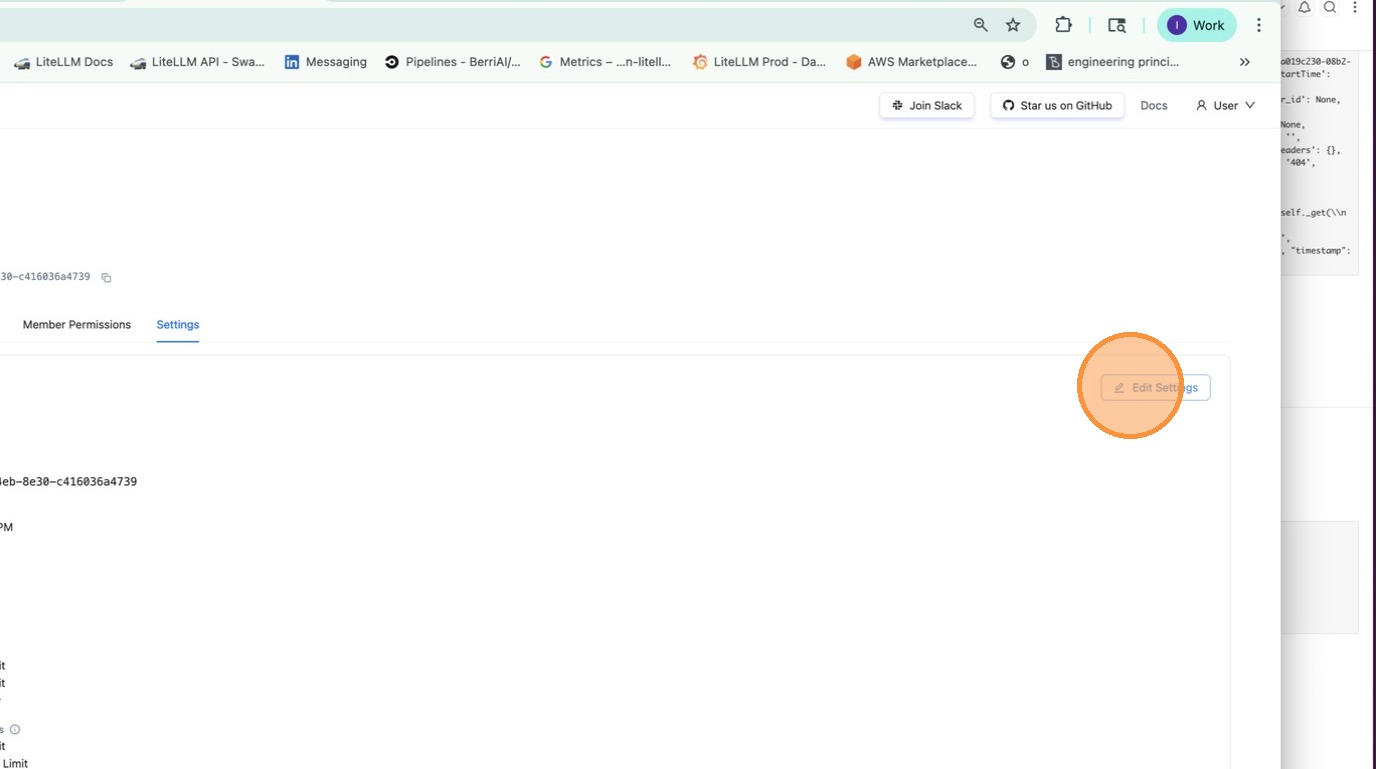Open the LinkedIn Messaging bookmark
The height and width of the screenshot is (769, 1376).
coord(326,62)
